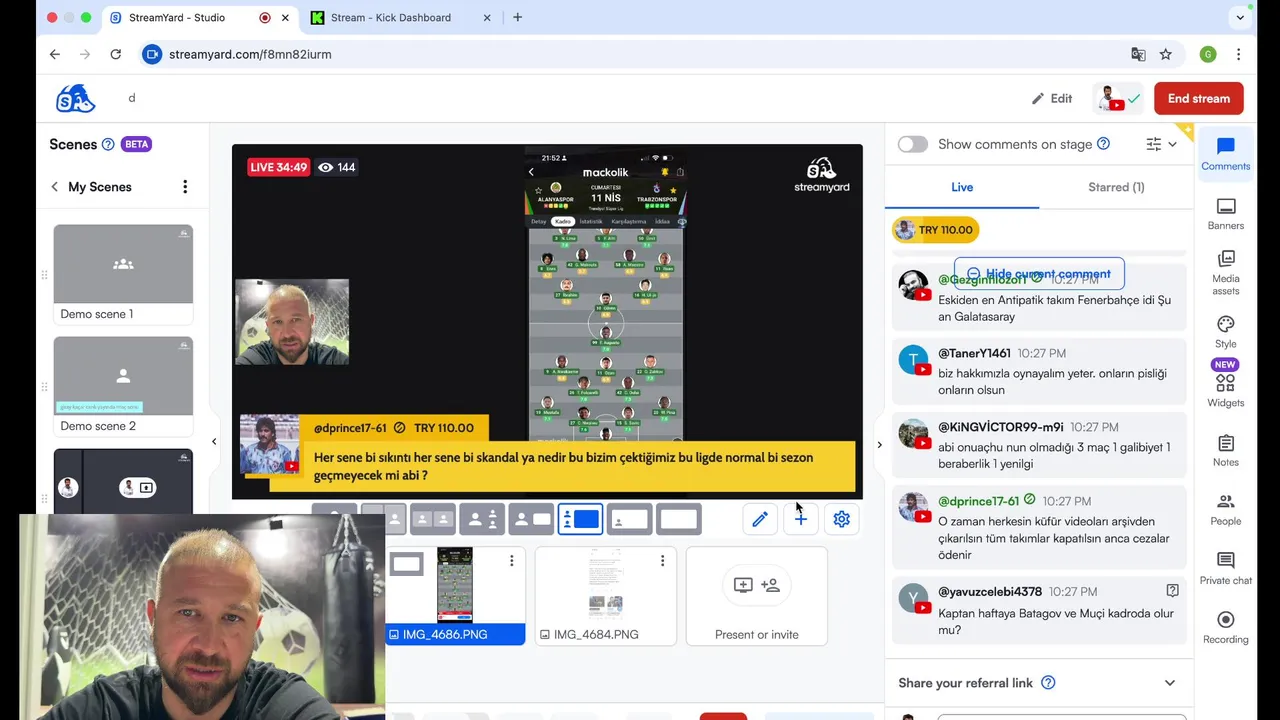Viewport: 1280px width, 720px height.
Task: Open comment settings slider dropdown
Action: (x=1162, y=144)
